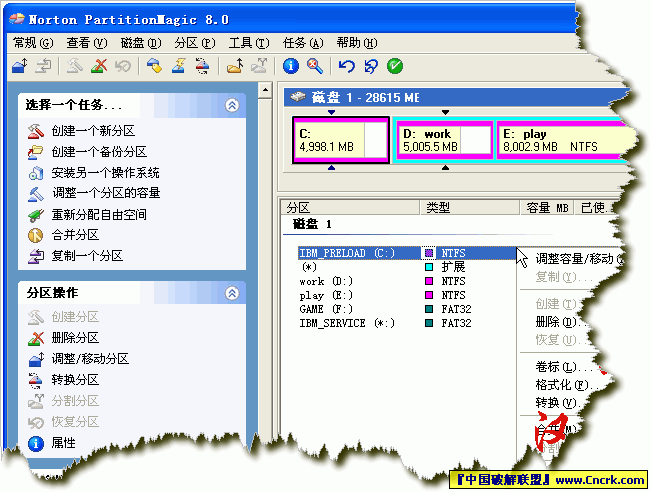Click the 类型 column header
The height and width of the screenshot is (492, 651).
(x=470, y=208)
